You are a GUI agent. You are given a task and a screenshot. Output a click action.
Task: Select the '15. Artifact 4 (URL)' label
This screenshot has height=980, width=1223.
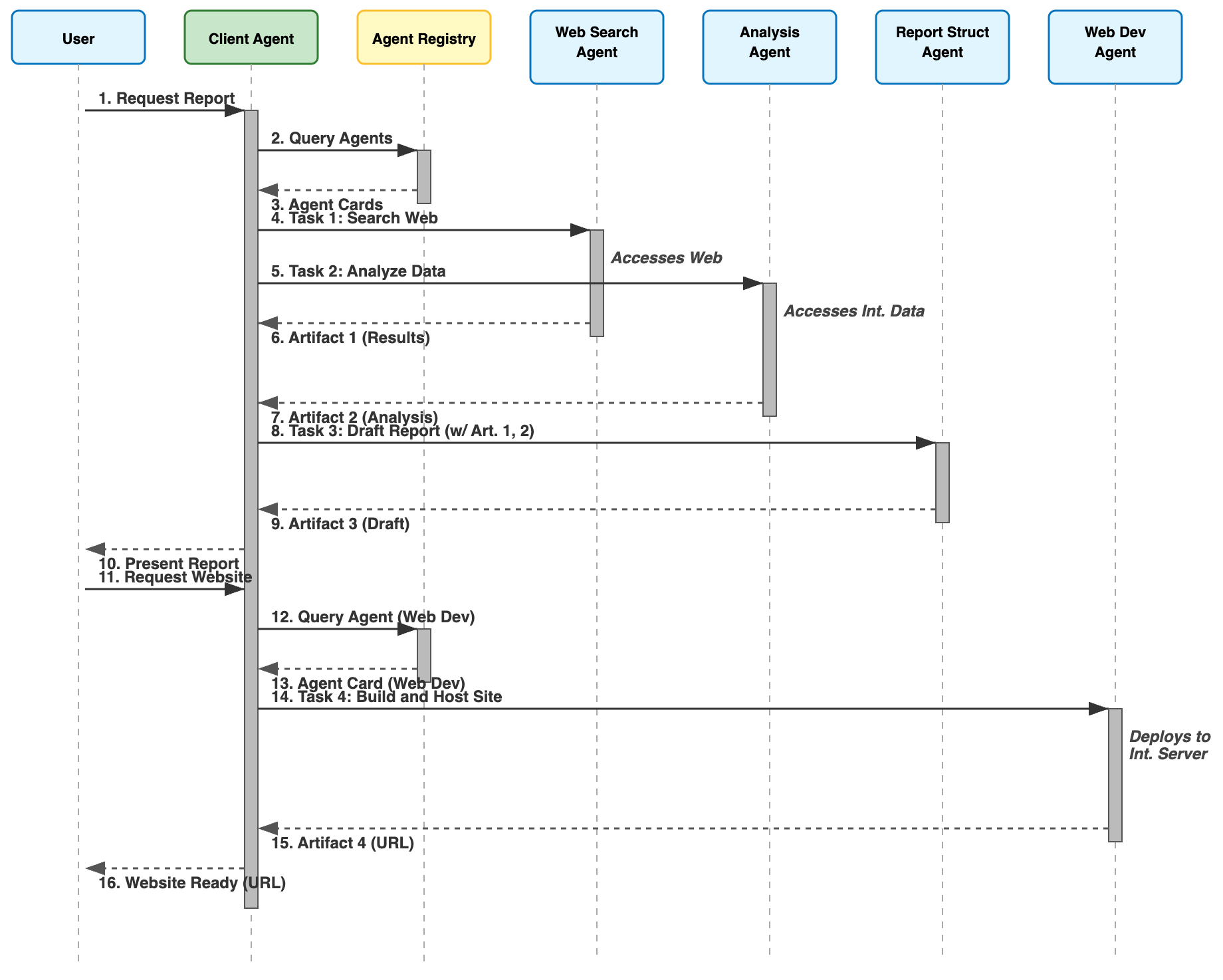[342, 843]
